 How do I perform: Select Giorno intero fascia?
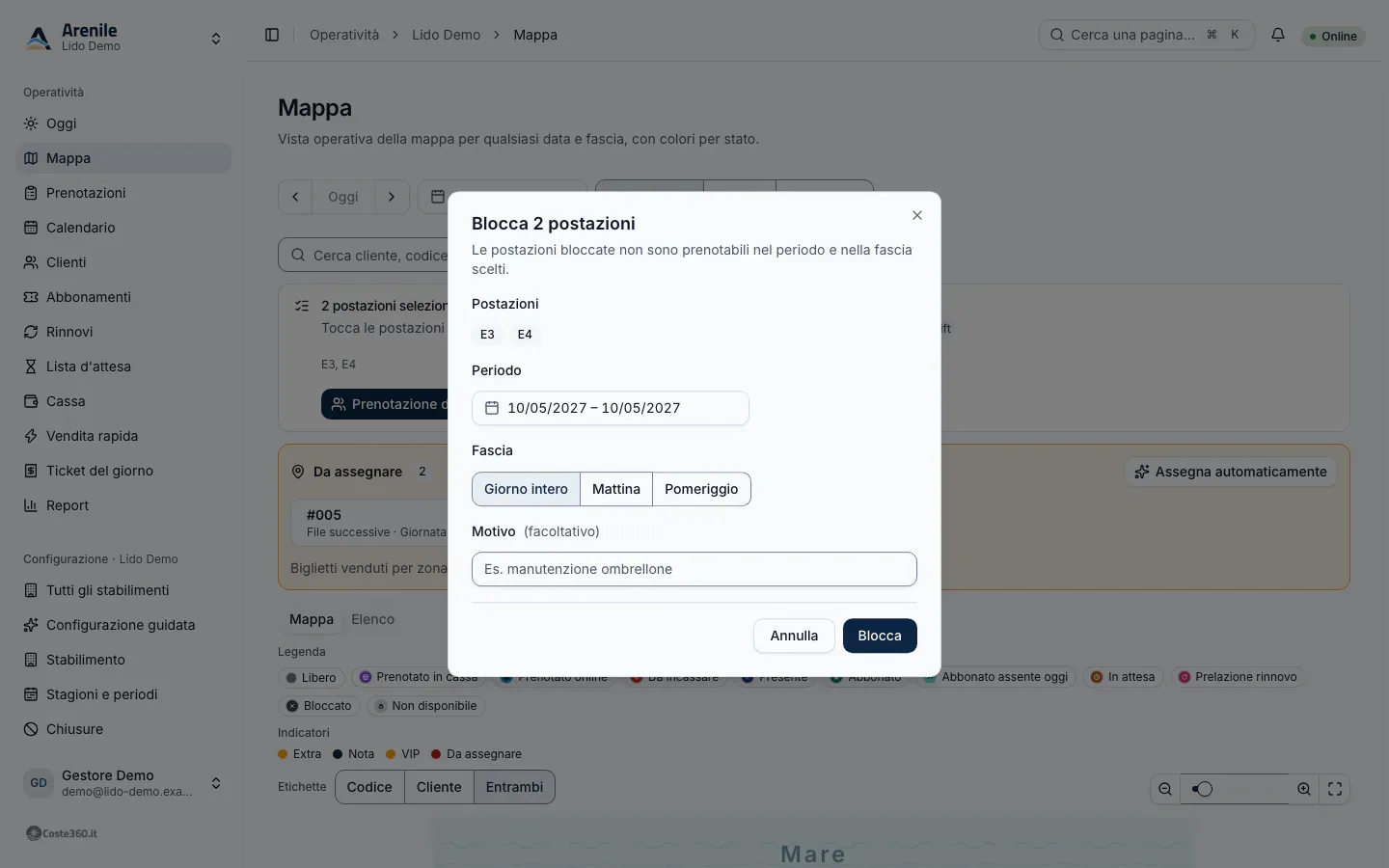click(x=526, y=489)
